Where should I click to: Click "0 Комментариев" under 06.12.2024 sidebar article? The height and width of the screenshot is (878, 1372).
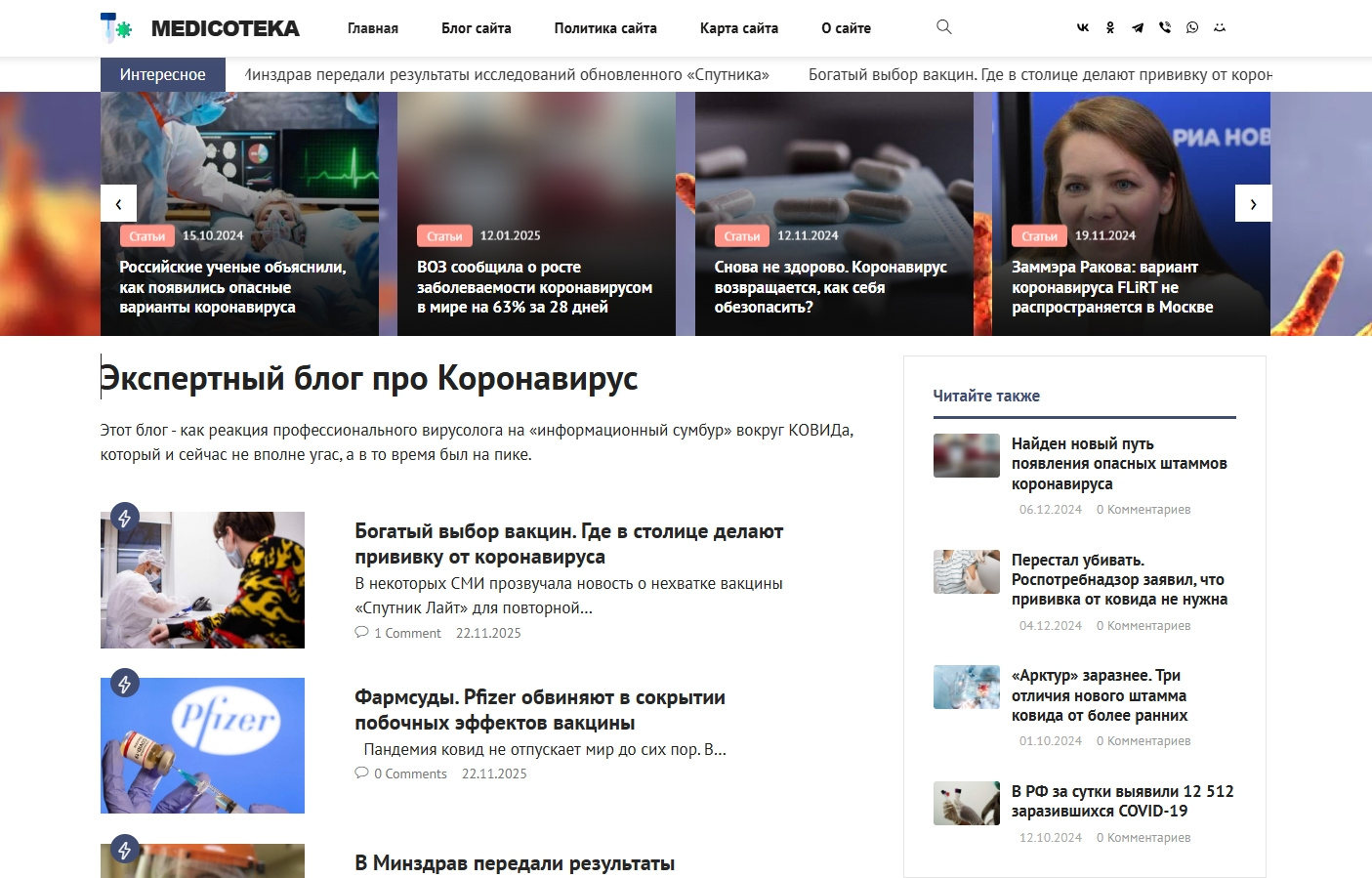[1143, 510]
